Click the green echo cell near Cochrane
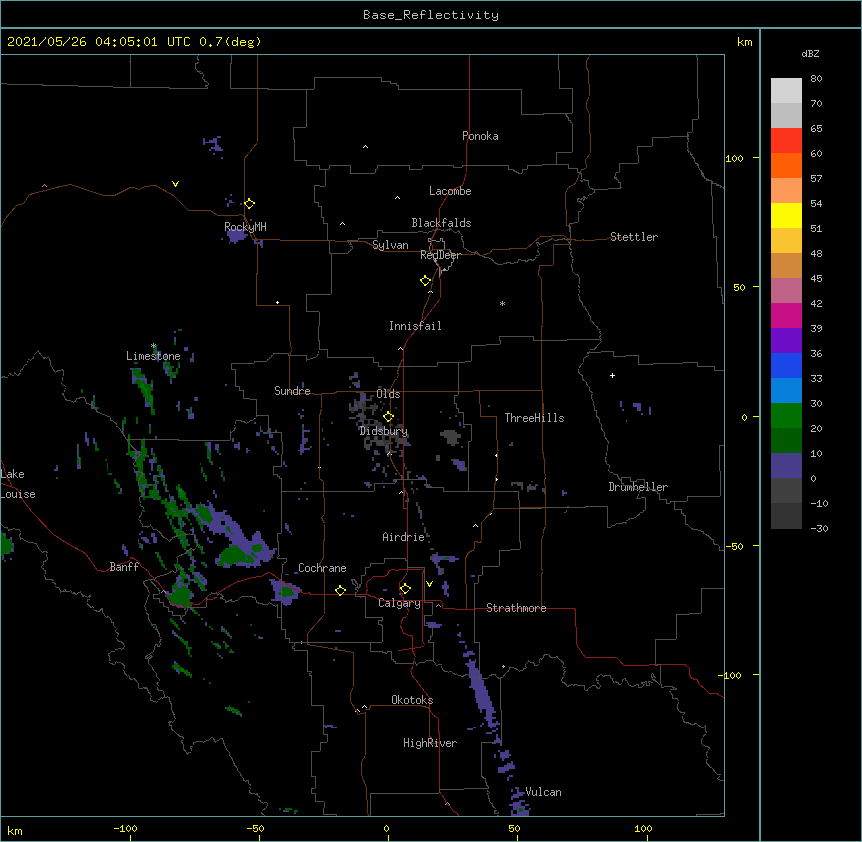The width and height of the screenshot is (862, 842). [287, 592]
